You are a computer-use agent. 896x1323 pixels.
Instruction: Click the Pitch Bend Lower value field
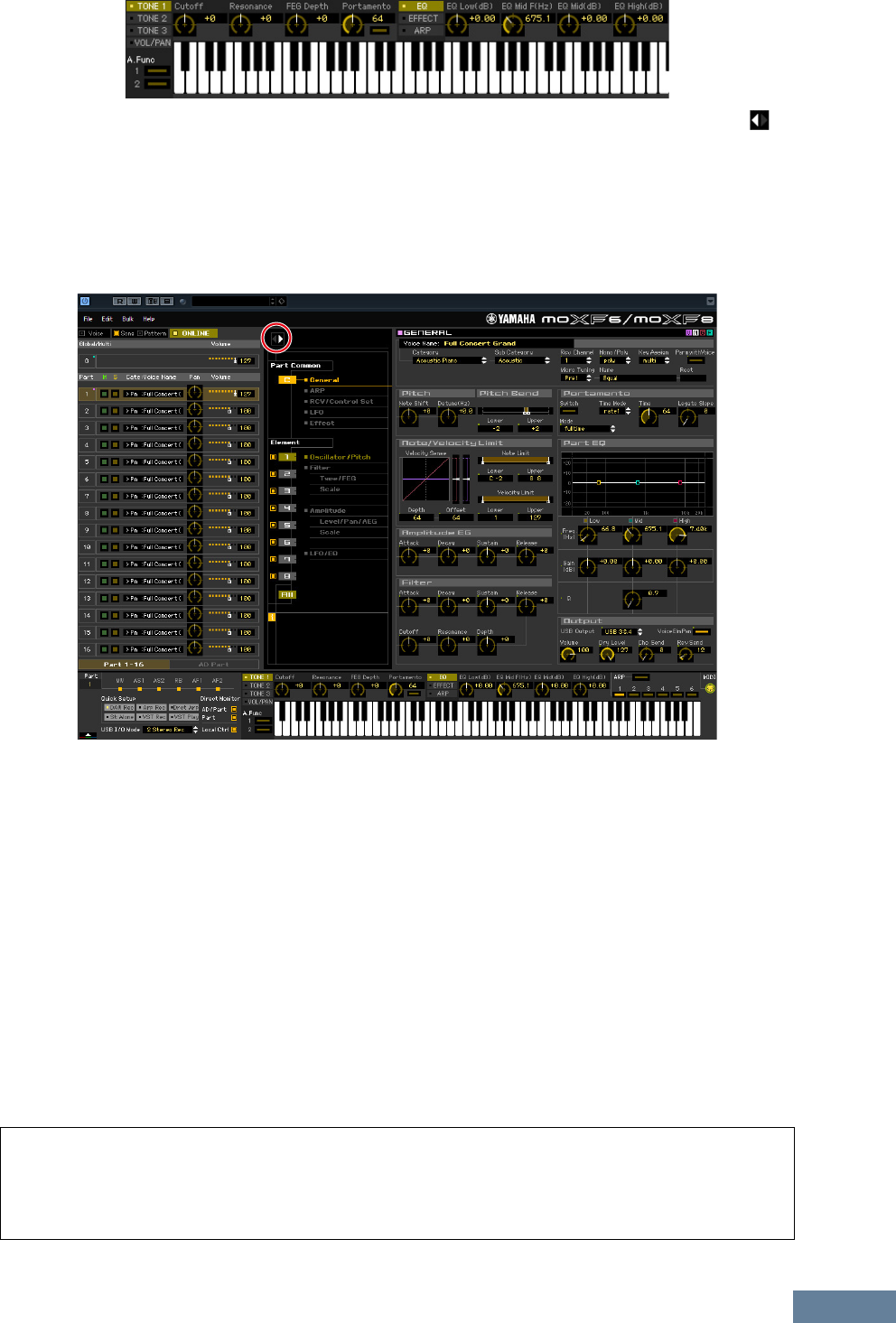pyautogui.click(x=495, y=429)
